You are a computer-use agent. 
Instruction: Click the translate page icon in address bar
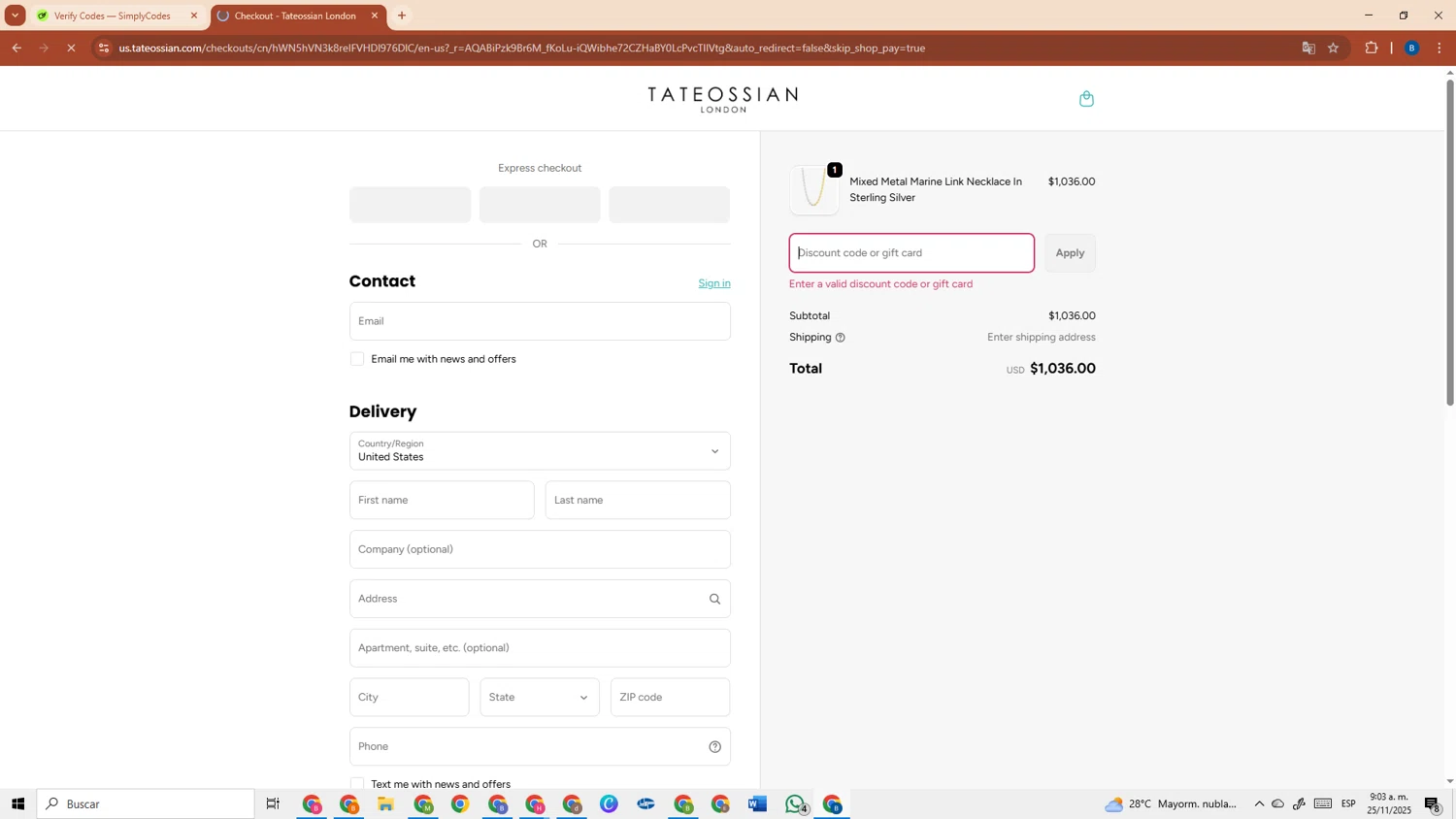coord(1307,48)
